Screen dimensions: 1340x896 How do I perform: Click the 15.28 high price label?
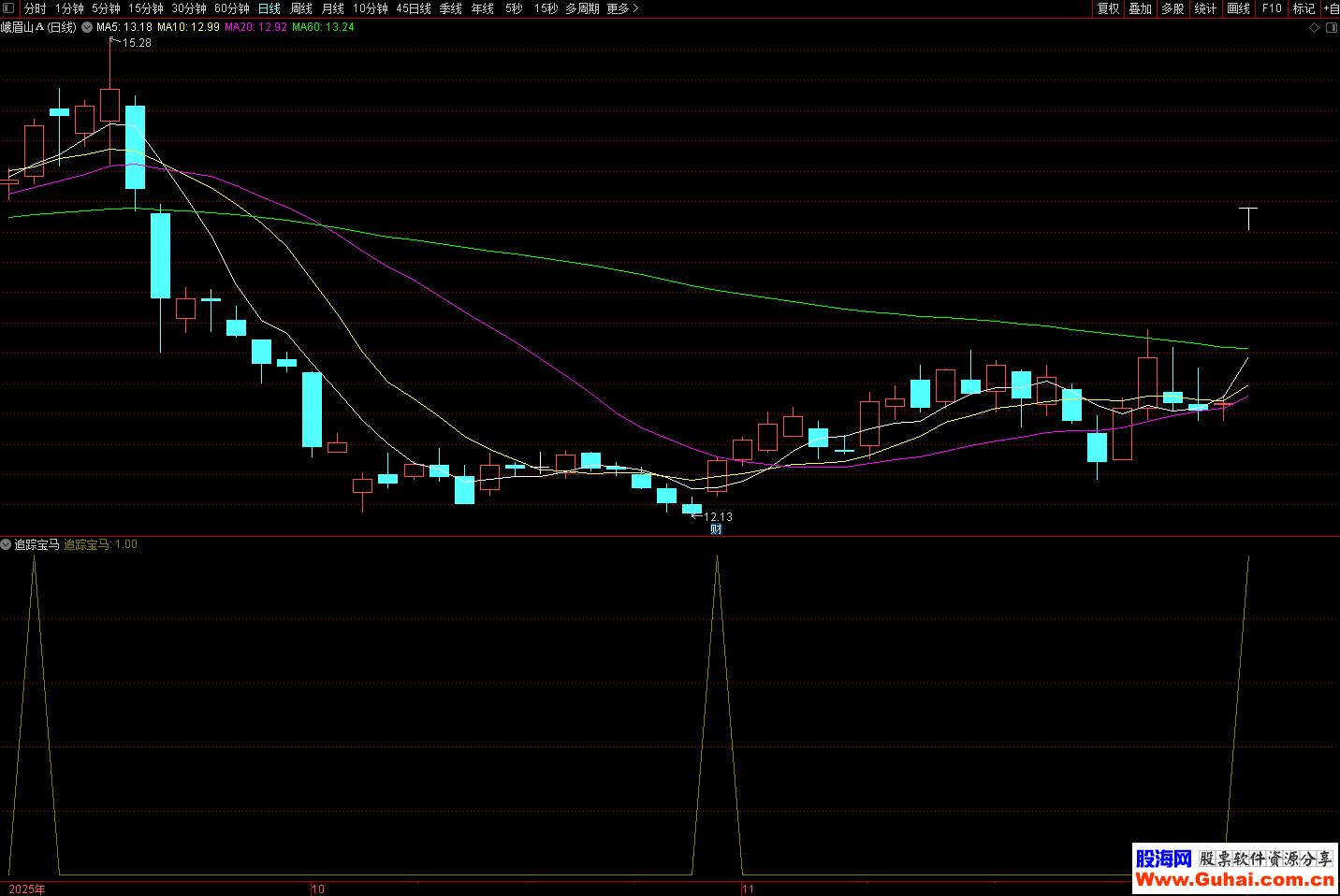coord(137,43)
